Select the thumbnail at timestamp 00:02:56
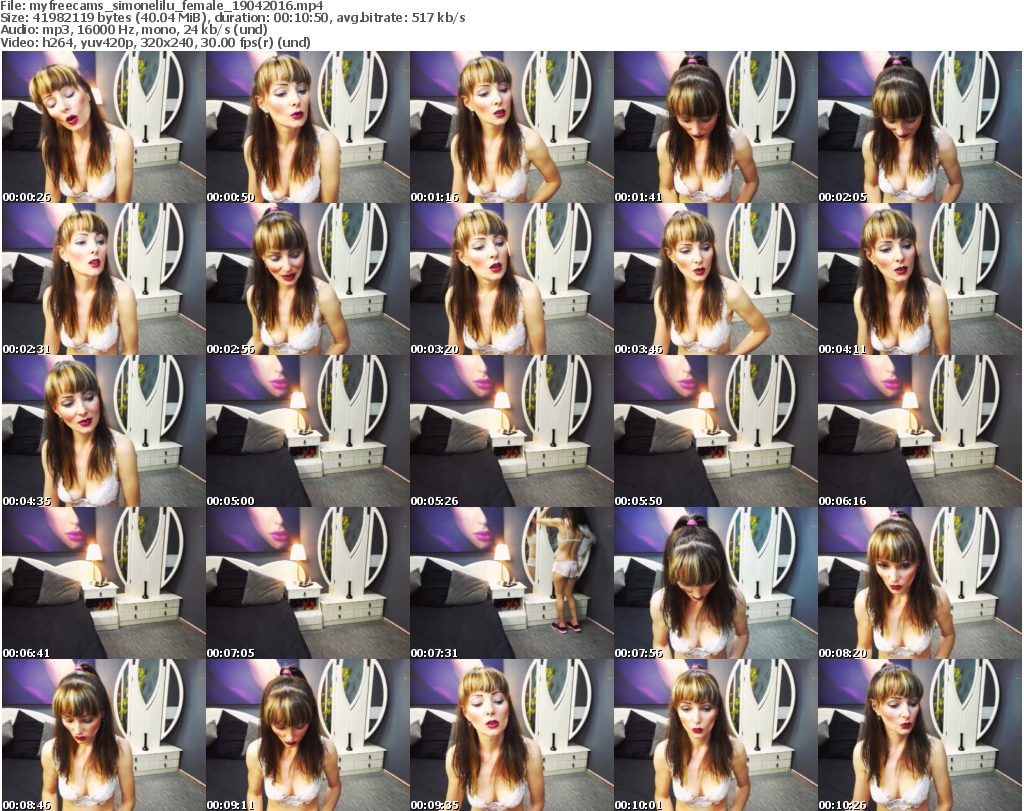 coord(308,279)
